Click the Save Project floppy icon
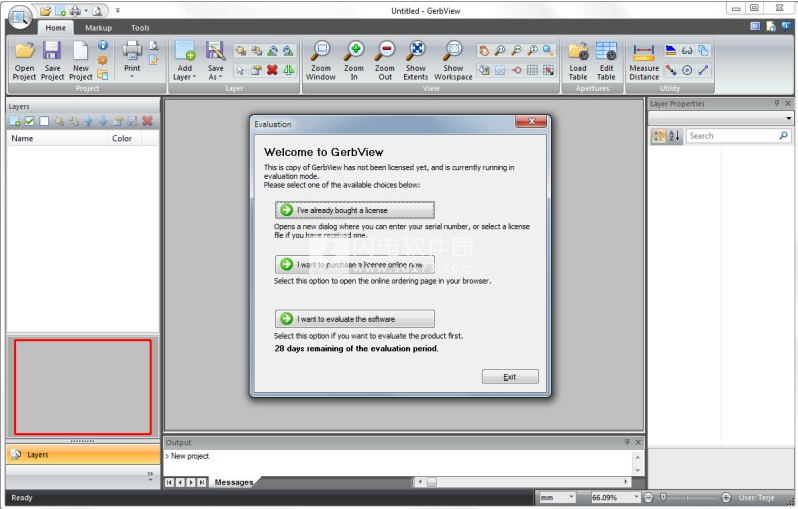The height and width of the screenshot is (509, 798). pyautogui.click(x=52, y=51)
